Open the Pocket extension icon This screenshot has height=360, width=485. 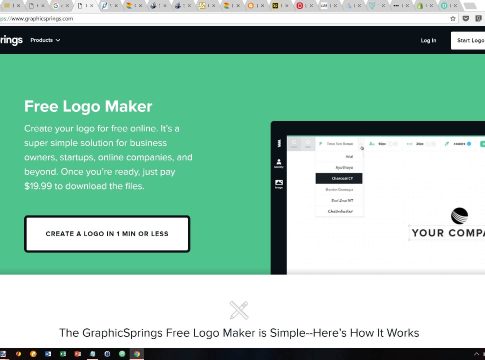[466, 19]
